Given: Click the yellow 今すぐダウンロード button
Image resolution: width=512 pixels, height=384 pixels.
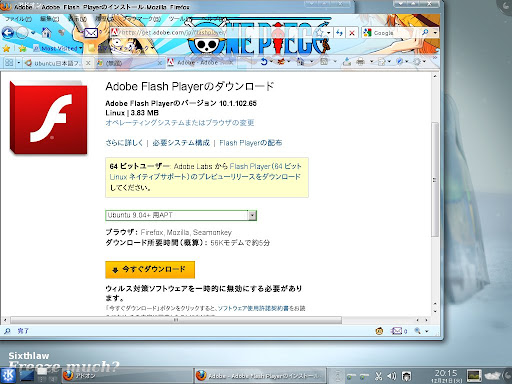Looking at the screenshot, I should [150, 269].
